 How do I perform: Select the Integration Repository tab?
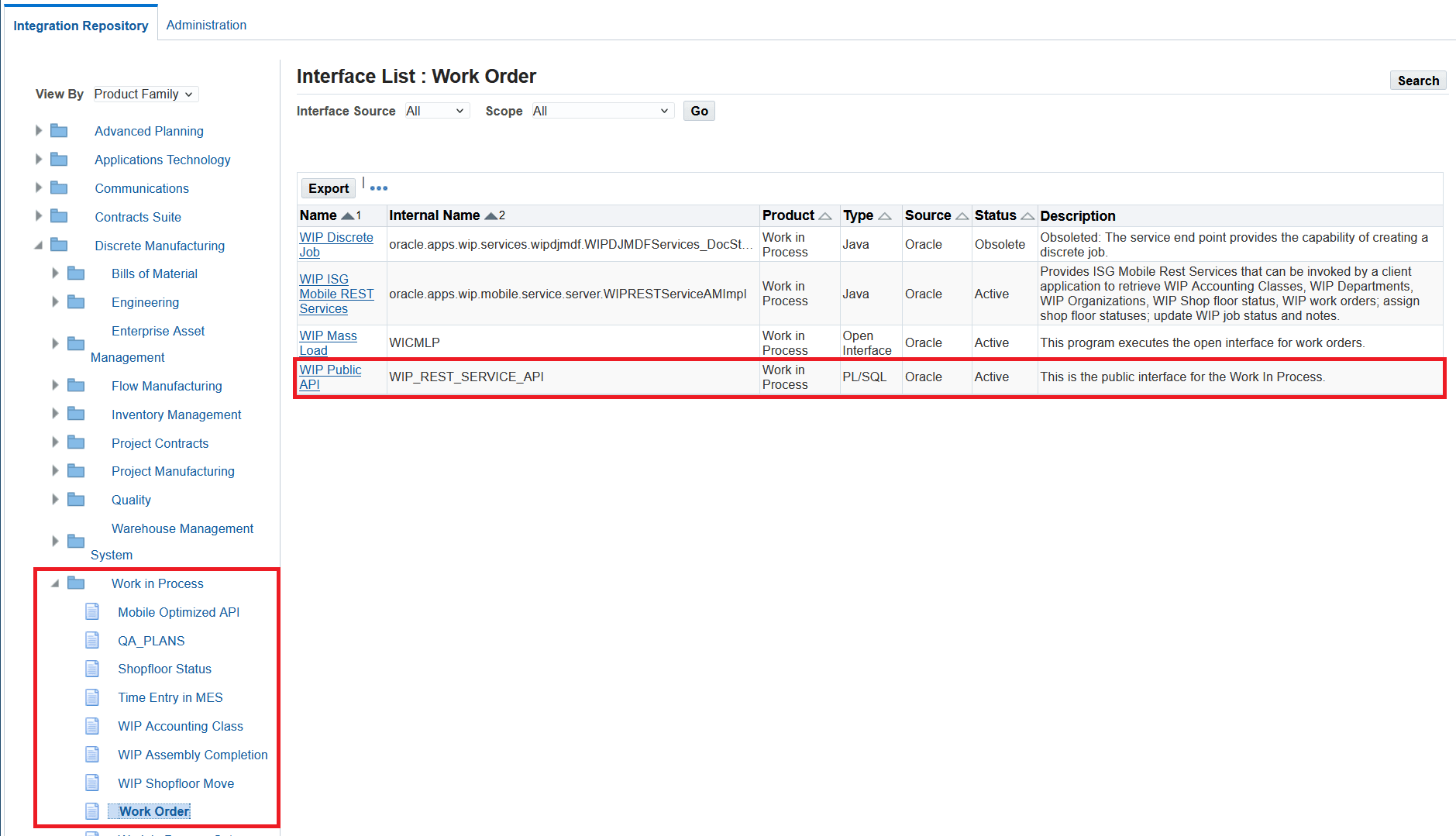tap(81, 24)
